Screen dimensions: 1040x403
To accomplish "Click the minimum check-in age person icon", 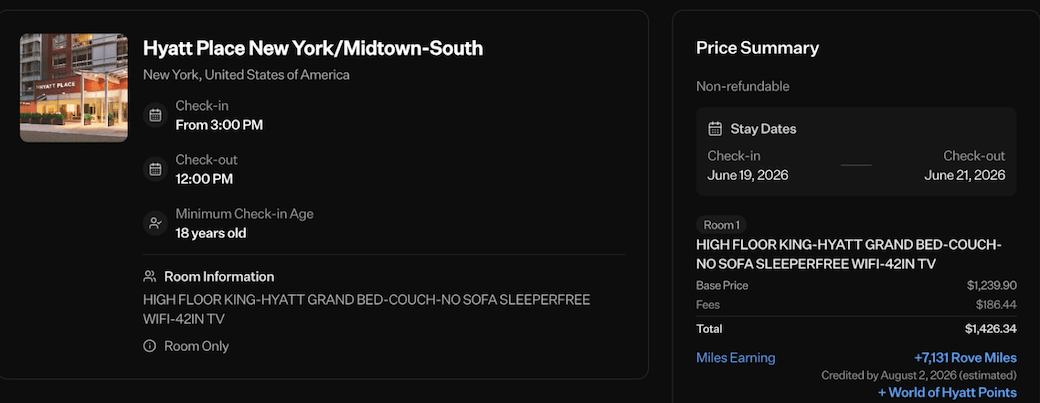I will point(155,223).
